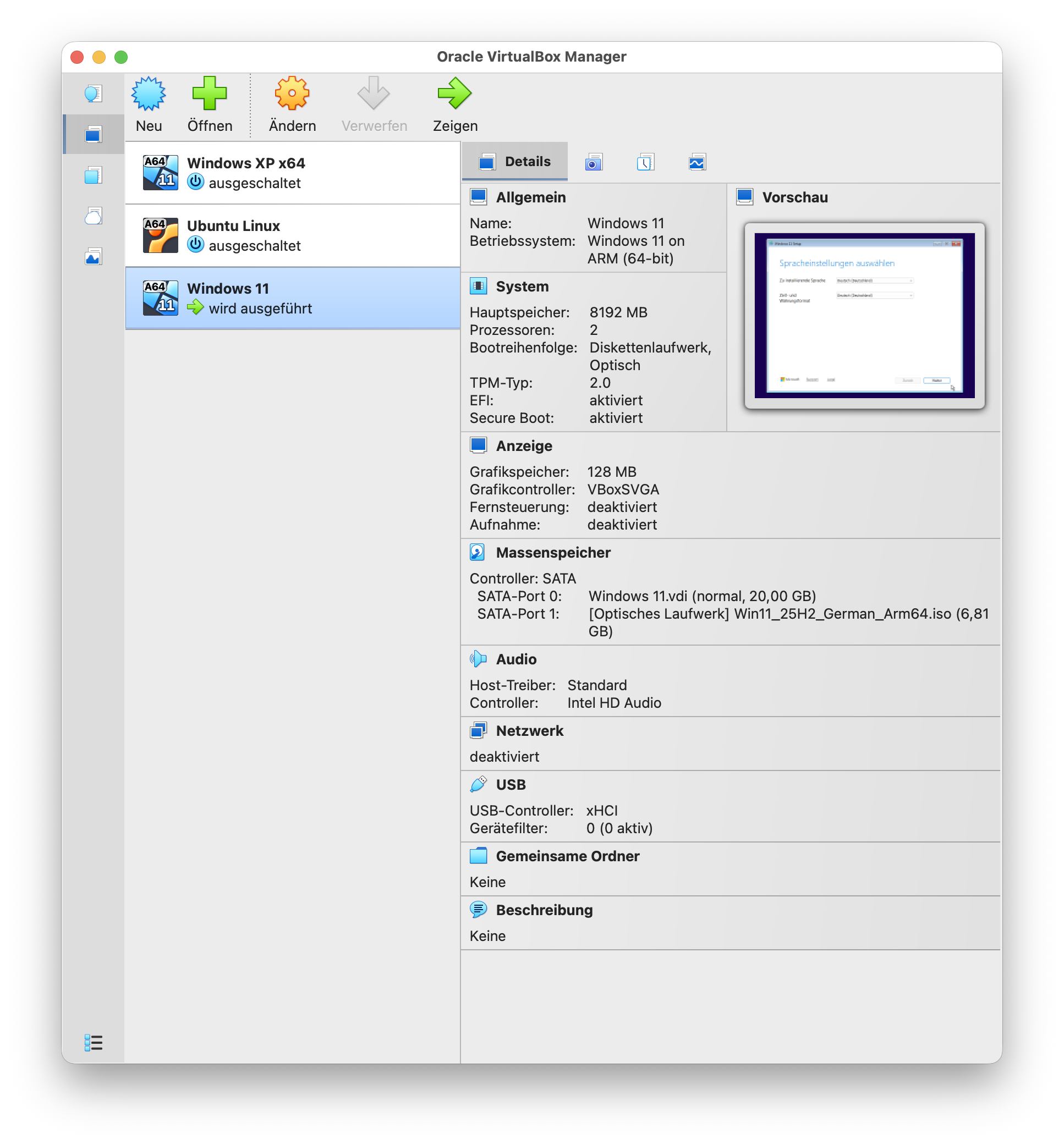
Task: Create a new VM with Neu
Action: (x=149, y=105)
